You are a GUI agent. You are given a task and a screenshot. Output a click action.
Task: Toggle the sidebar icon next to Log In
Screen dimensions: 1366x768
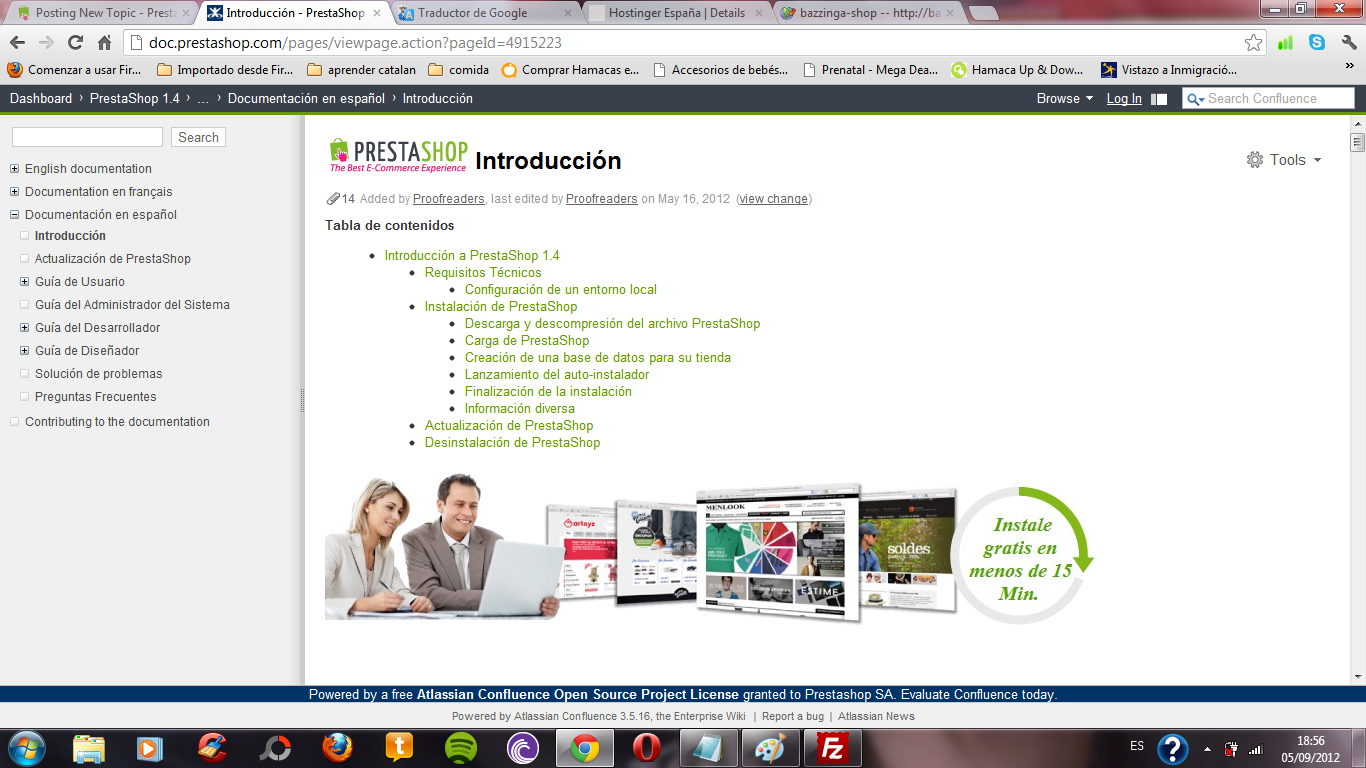1159,99
